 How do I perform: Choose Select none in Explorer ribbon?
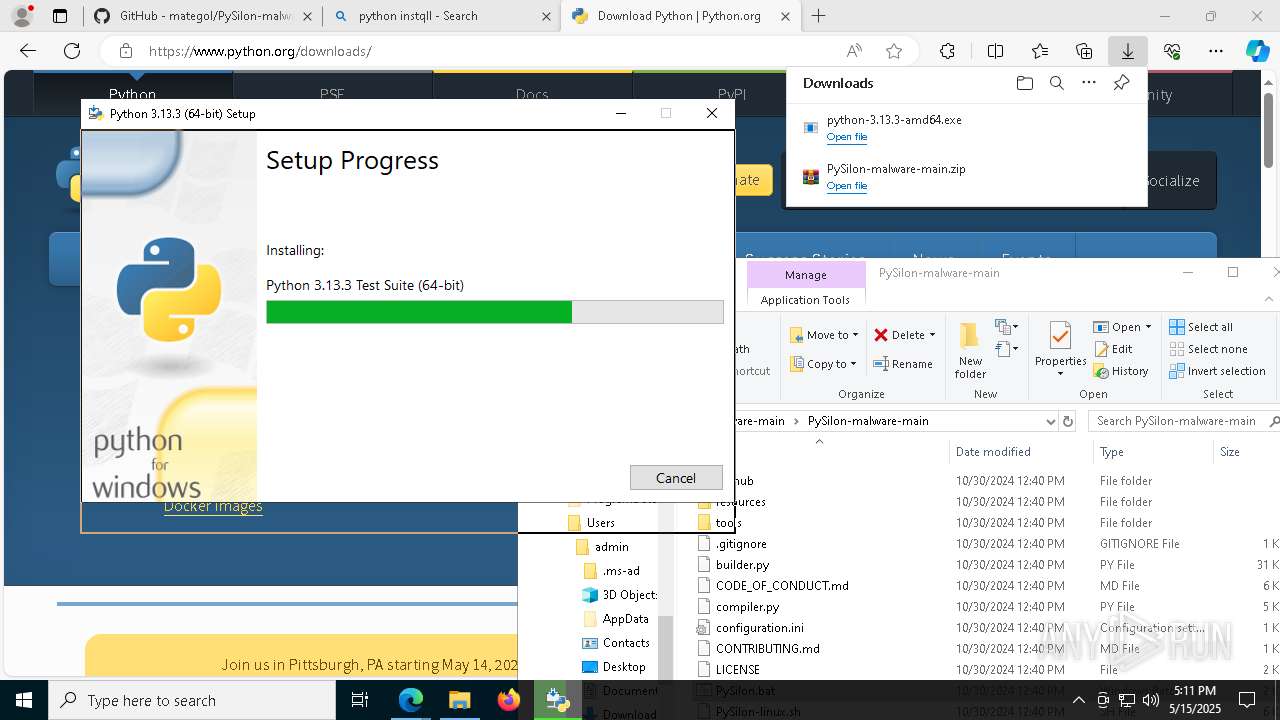coord(1208,349)
